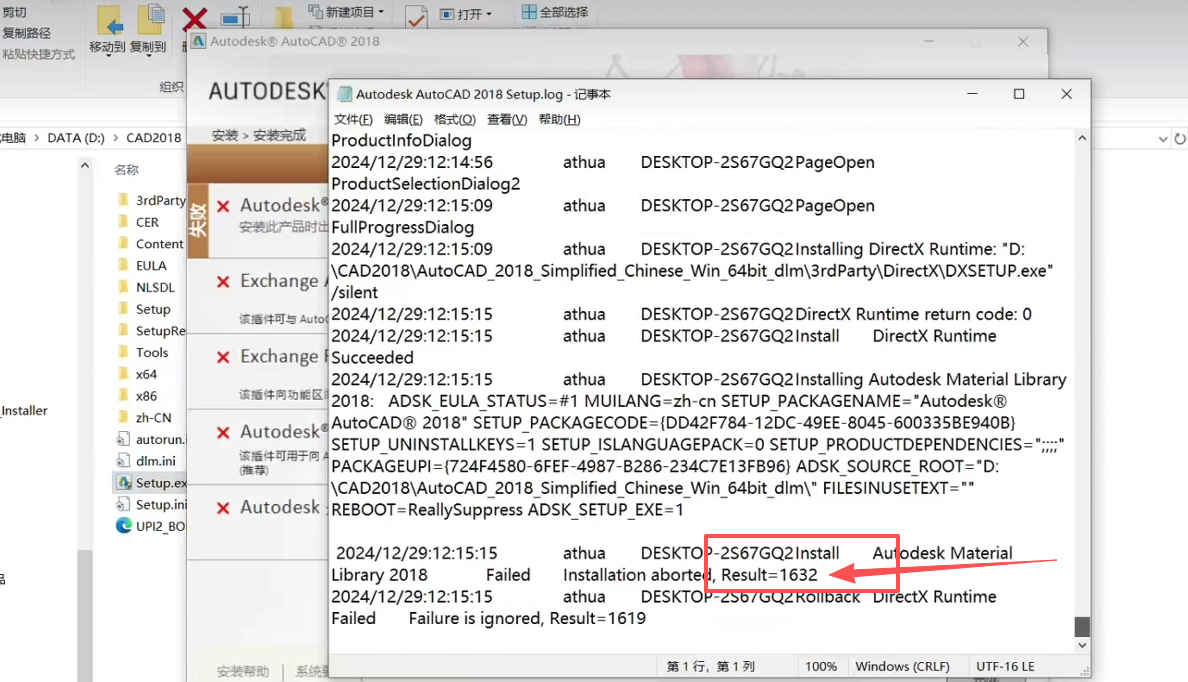Click the Copy to (复制到) icon
The height and width of the screenshot is (682, 1188).
pos(149,21)
